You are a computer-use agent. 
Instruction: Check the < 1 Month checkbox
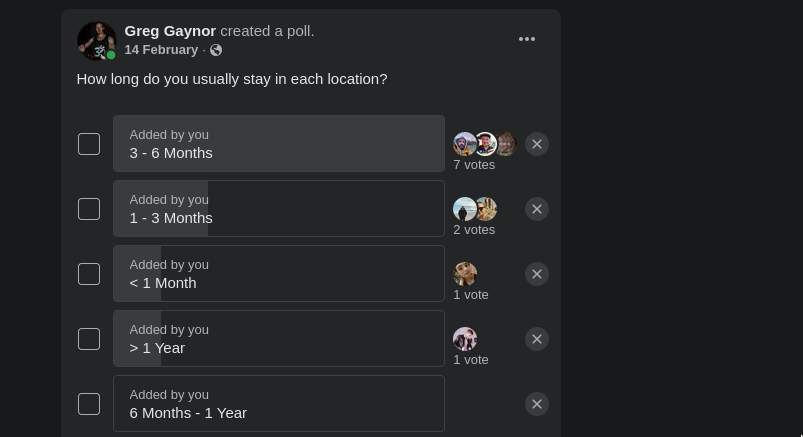pos(89,274)
